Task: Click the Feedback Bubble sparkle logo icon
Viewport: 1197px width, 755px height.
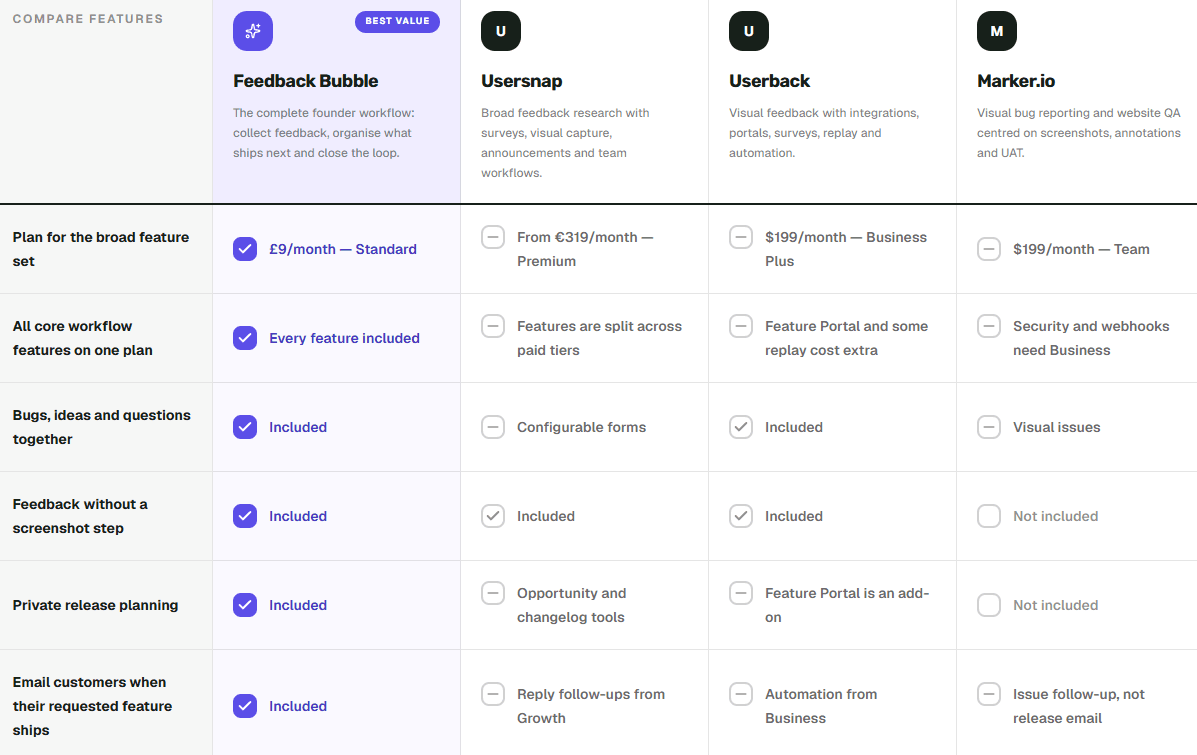Action: 253,31
